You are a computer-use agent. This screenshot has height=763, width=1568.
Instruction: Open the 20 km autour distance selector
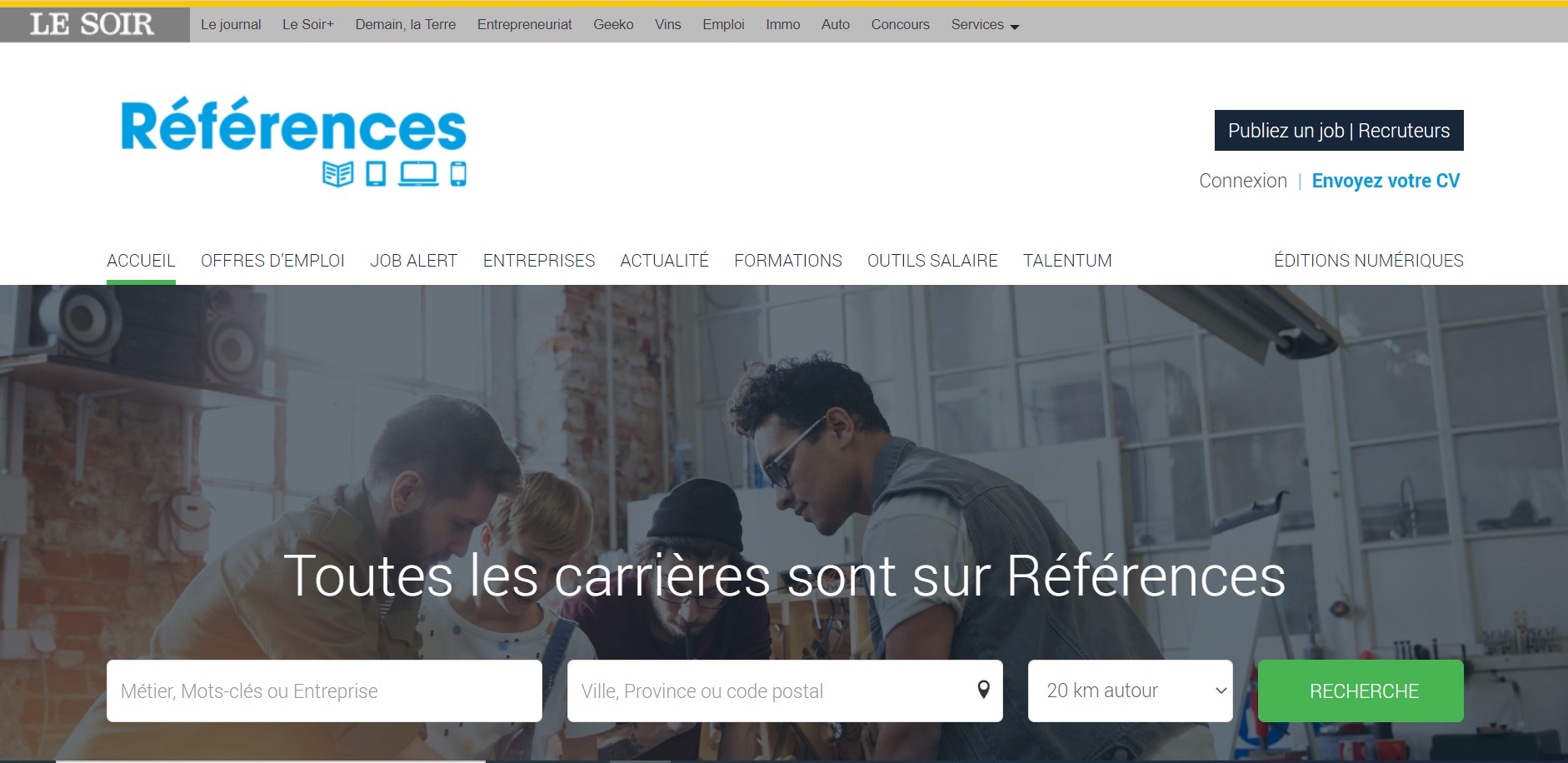click(x=1130, y=691)
